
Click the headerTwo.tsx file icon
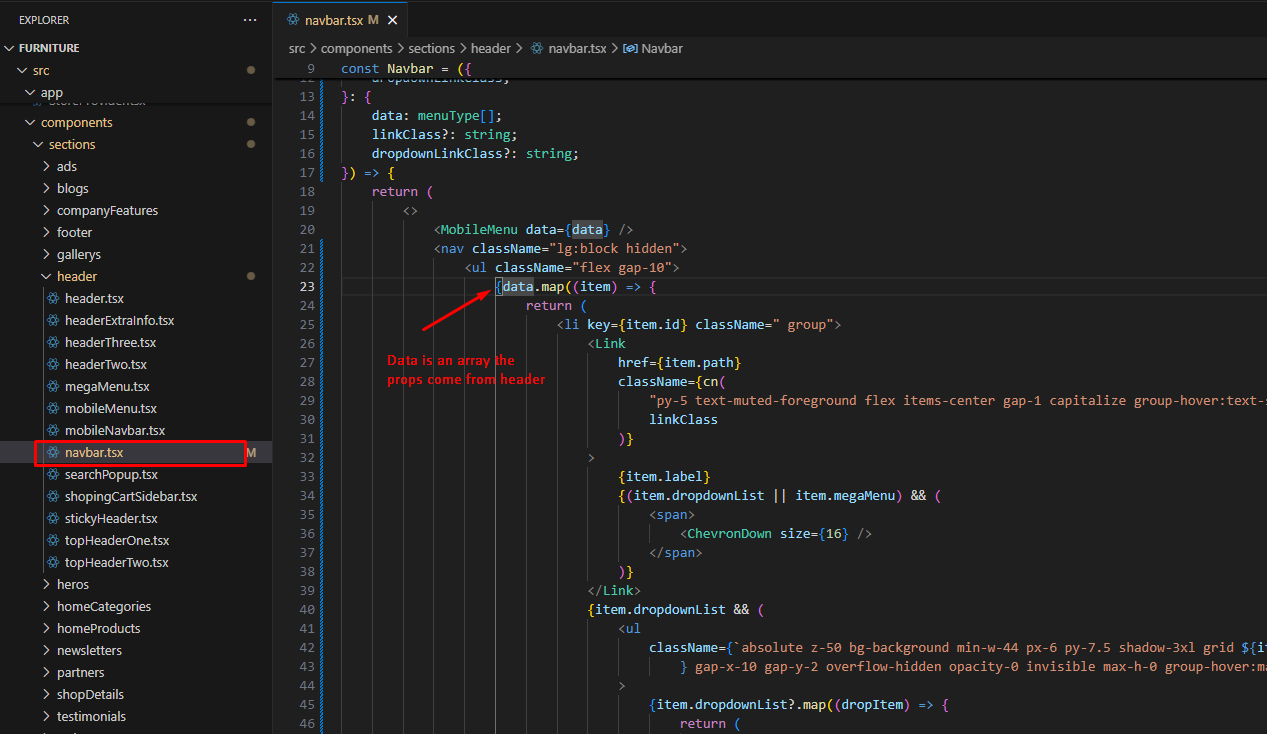tap(54, 365)
